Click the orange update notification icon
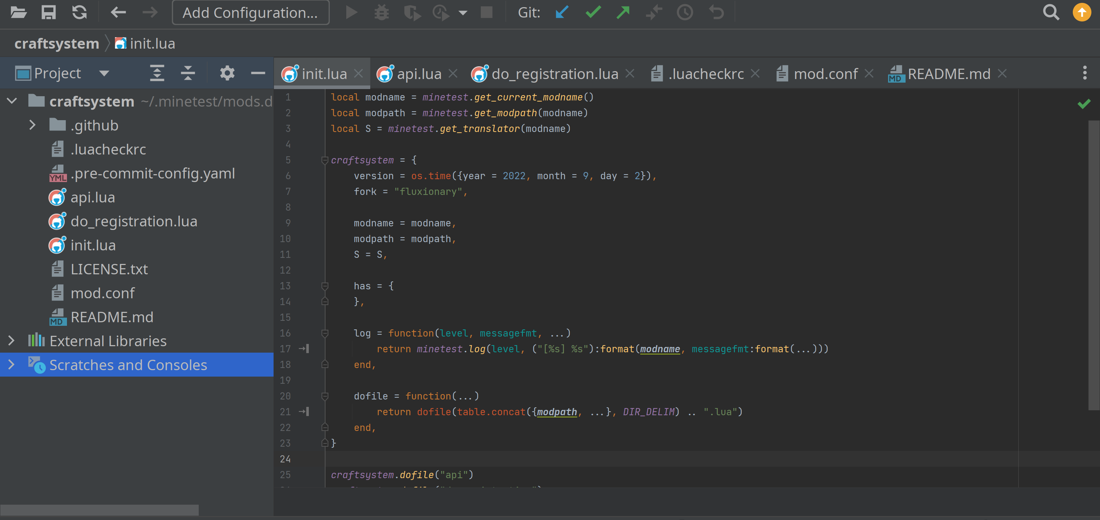The image size is (1100, 520). pos(1082,12)
